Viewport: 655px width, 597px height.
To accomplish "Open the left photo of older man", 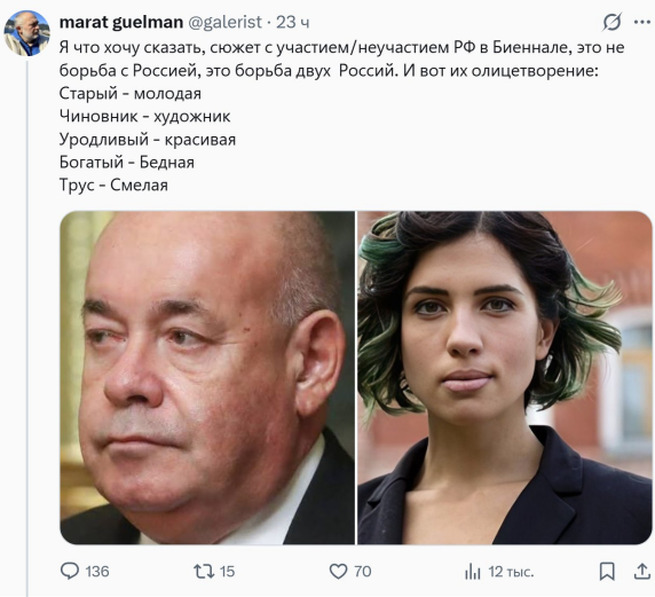I will 207,378.
